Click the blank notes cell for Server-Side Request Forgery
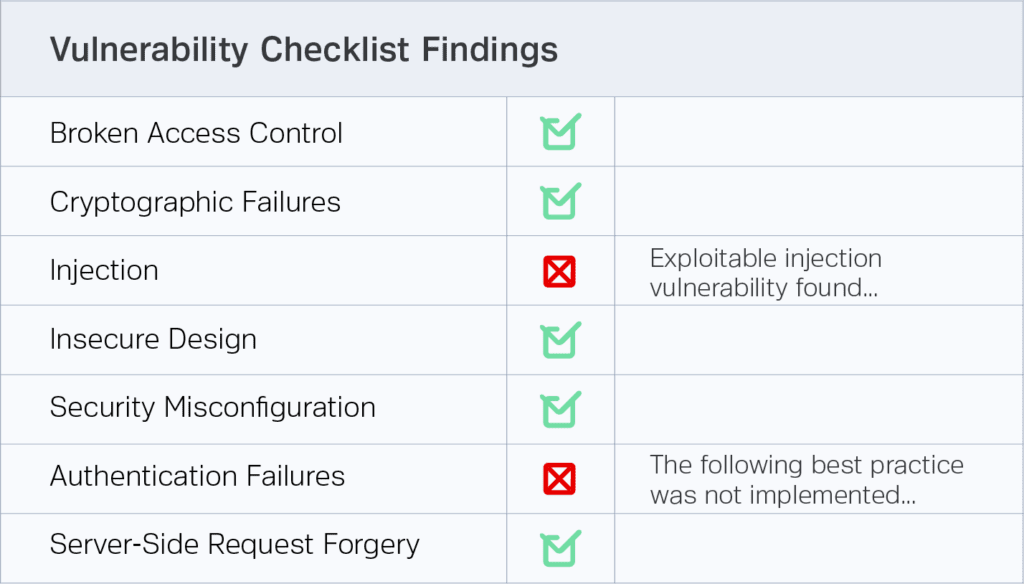 817,547
